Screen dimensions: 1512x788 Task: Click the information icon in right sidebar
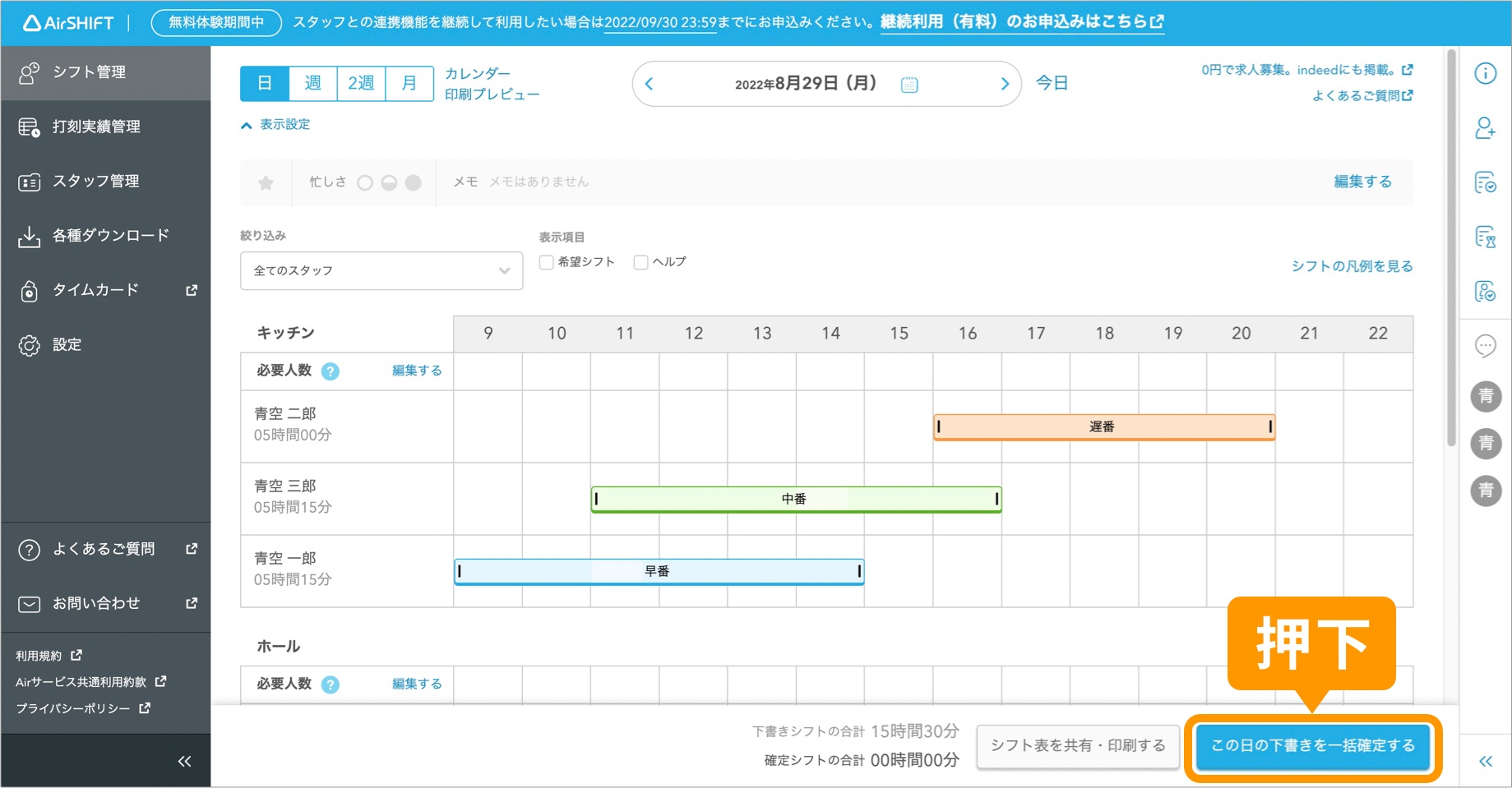pyautogui.click(x=1485, y=74)
